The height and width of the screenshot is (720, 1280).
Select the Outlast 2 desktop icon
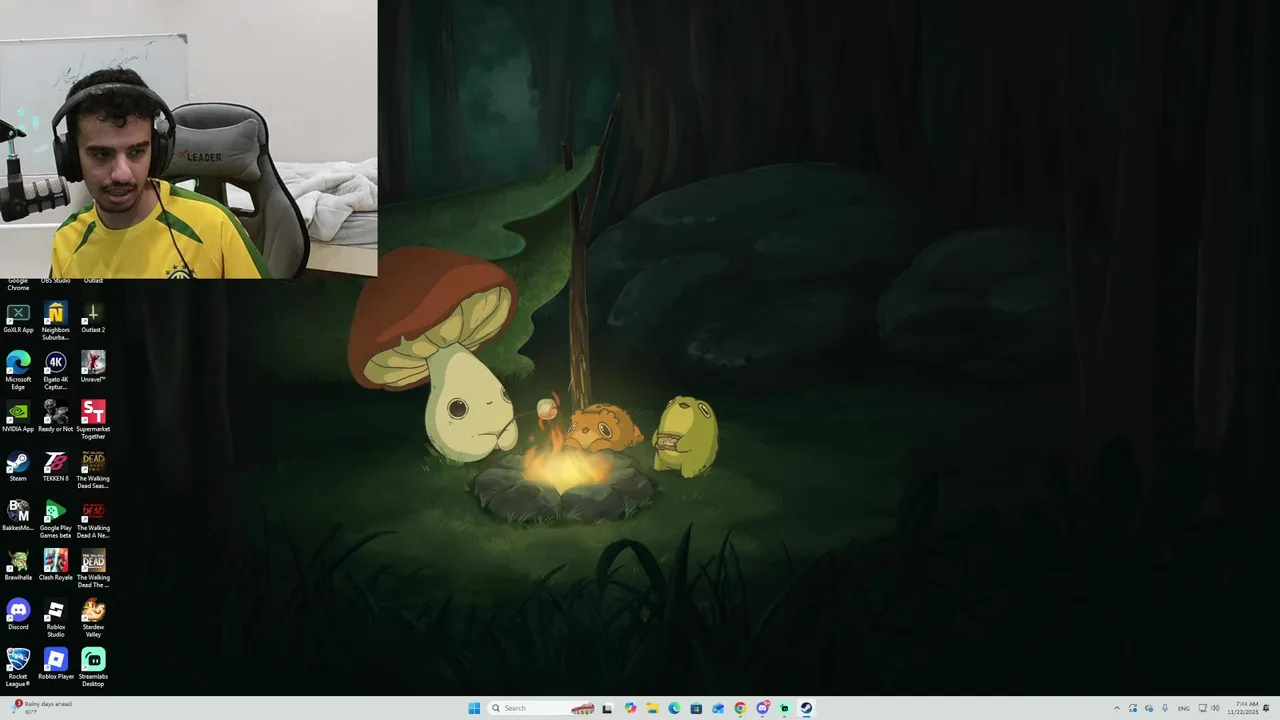pyautogui.click(x=93, y=318)
